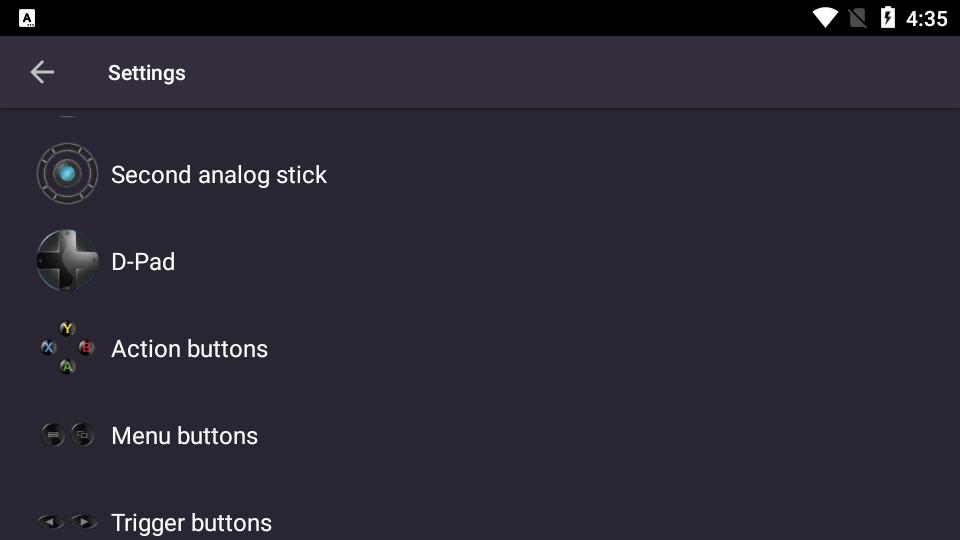Open Menu buttons settings

[480, 435]
